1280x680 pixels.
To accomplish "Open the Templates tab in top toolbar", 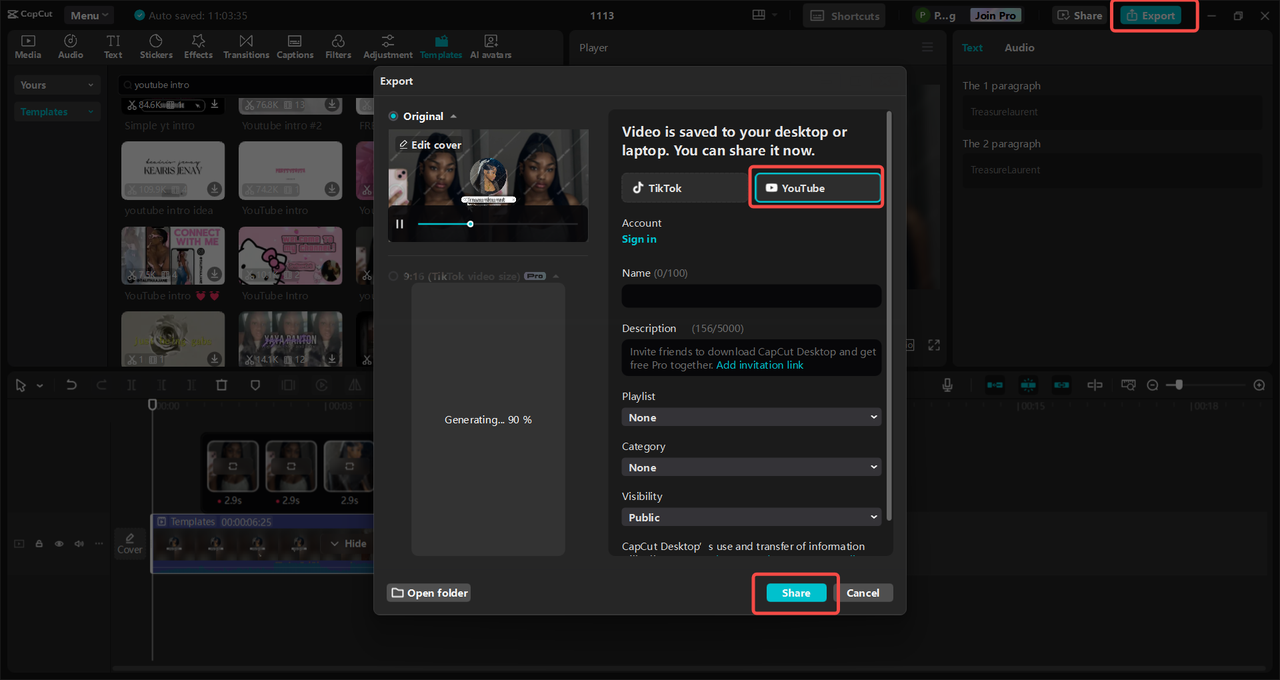I will point(441,46).
